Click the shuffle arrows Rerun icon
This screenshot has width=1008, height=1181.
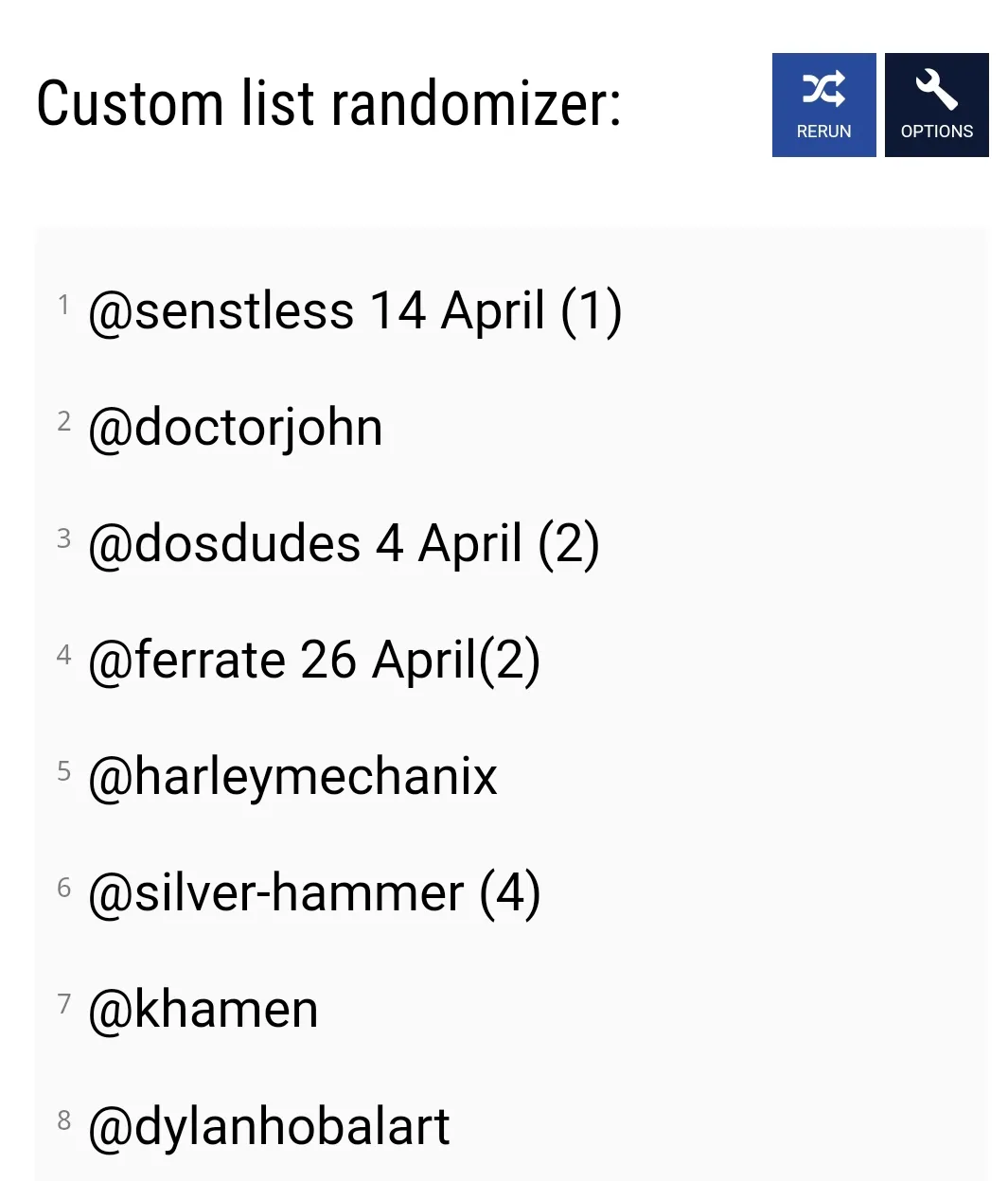coord(823,91)
